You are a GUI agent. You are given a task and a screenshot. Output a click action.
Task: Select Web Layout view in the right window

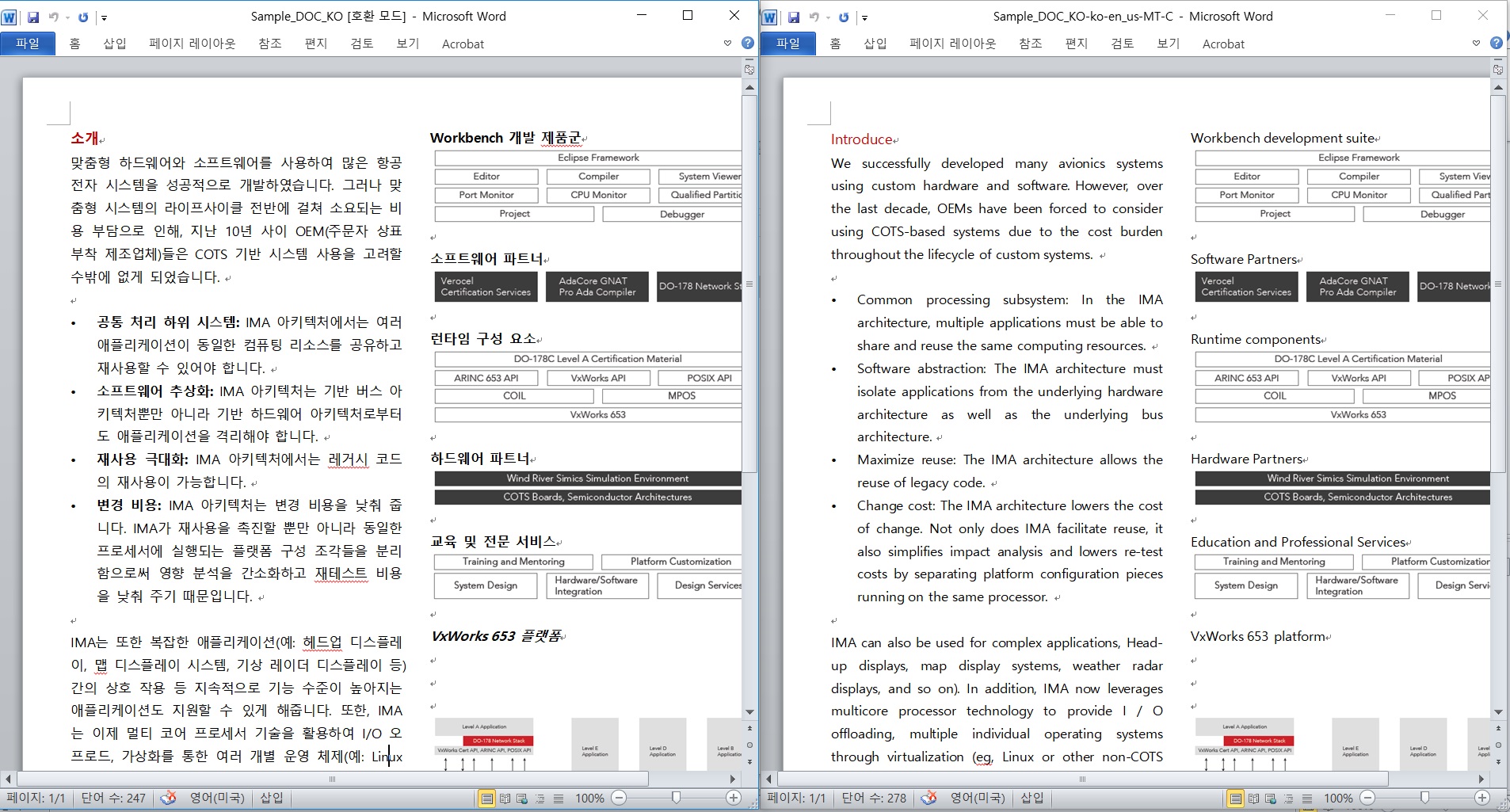(1271, 799)
